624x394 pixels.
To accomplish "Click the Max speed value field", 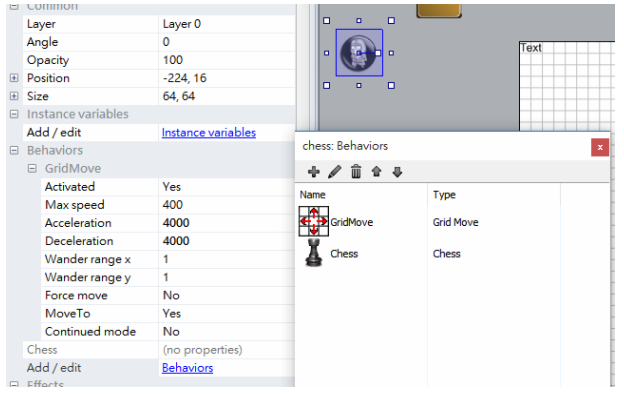I will point(227,205).
